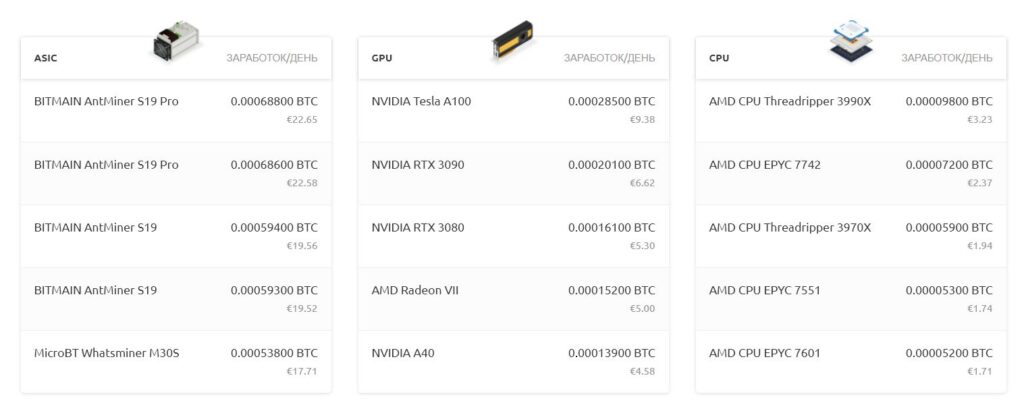Select the CPU table header label

[x=719, y=58]
